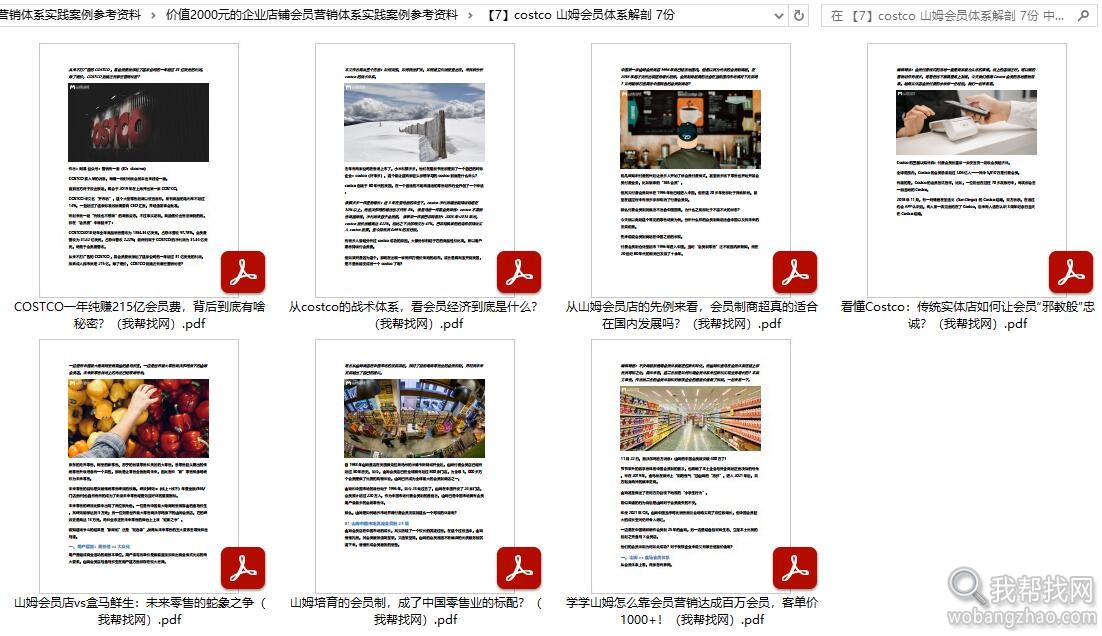Select the 从山姆会员店的先例来看 PDF thumbnail
The height and width of the screenshot is (636, 1102).
(x=691, y=170)
